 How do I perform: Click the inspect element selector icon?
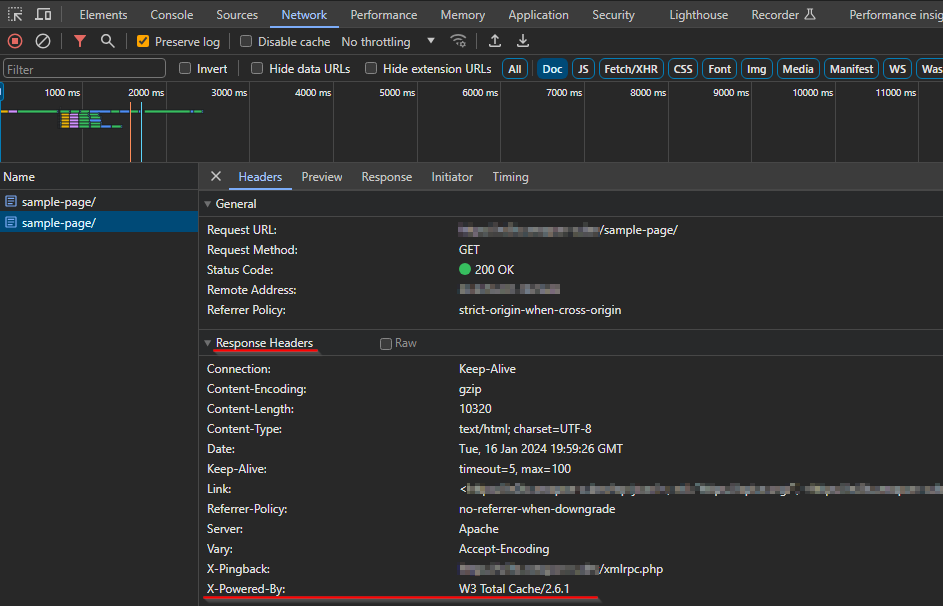click(x=15, y=14)
